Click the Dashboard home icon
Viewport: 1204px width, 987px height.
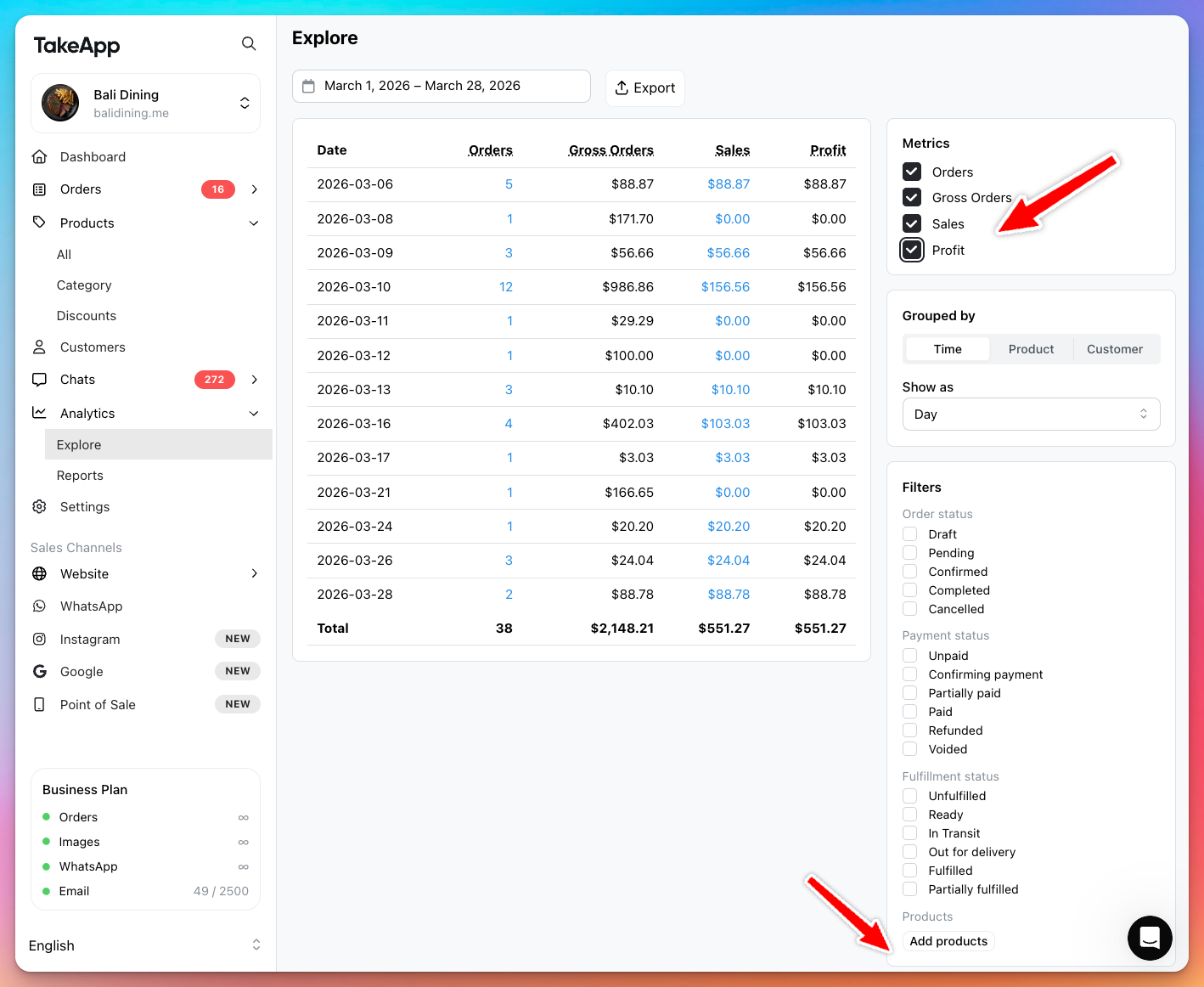pos(39,157)
